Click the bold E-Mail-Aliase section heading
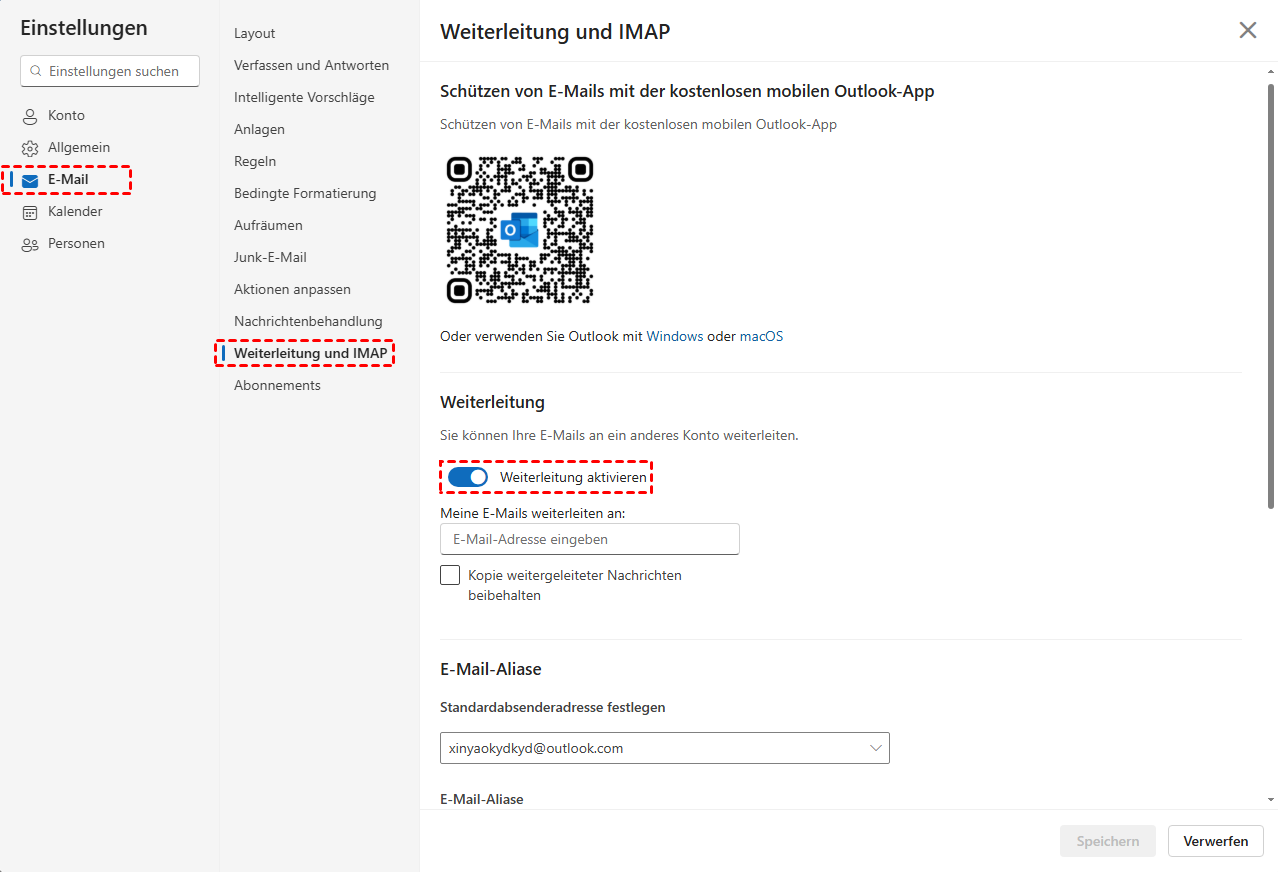The width and height of the screenshot is (1278, 872). click(x=491, y=669)
